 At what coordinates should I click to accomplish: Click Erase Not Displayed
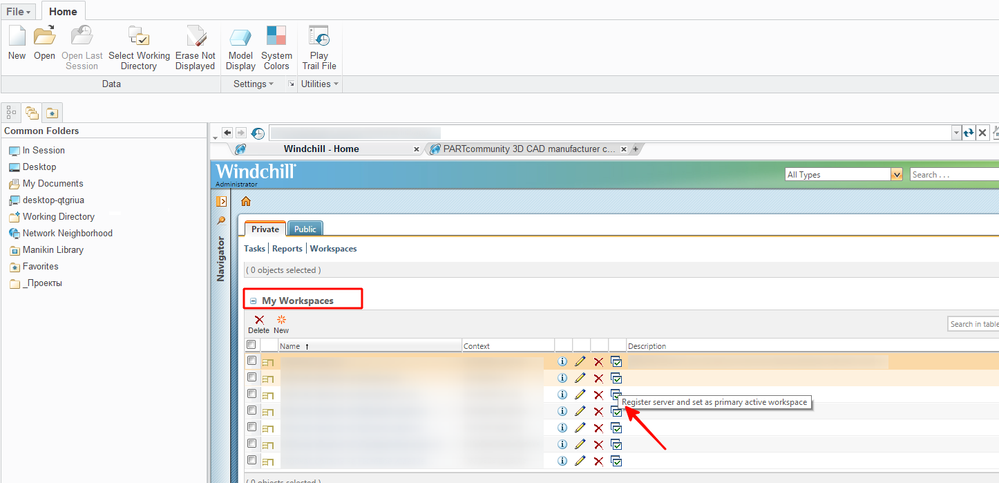click(x=195, y=48)
